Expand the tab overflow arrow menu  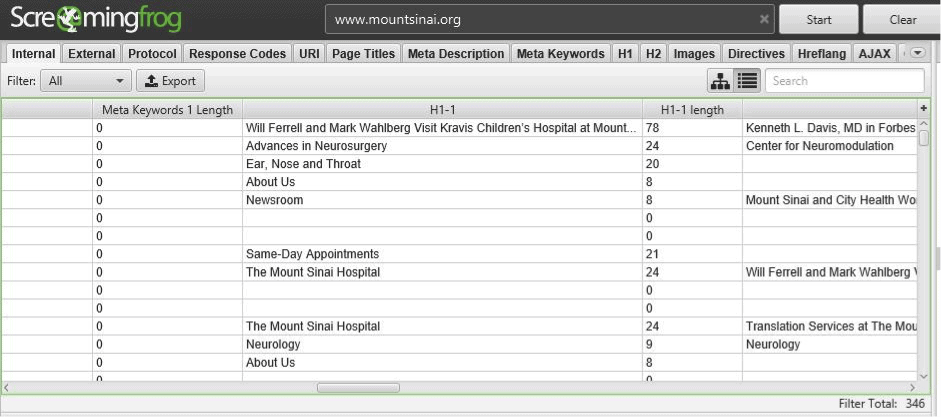pos(917,53)
